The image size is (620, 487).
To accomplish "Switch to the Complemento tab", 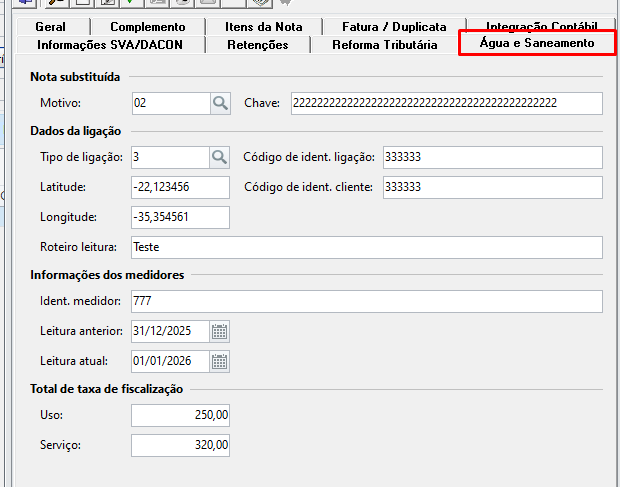I will pos(148,27).
